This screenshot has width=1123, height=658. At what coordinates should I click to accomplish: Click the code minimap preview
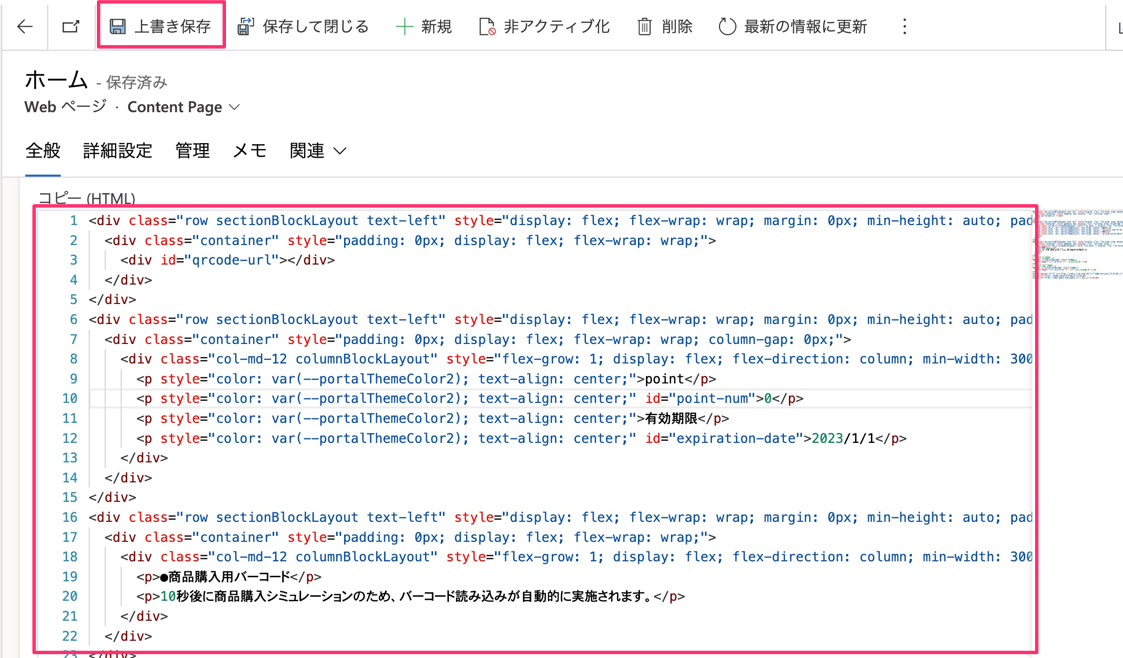click(1080, 245)
